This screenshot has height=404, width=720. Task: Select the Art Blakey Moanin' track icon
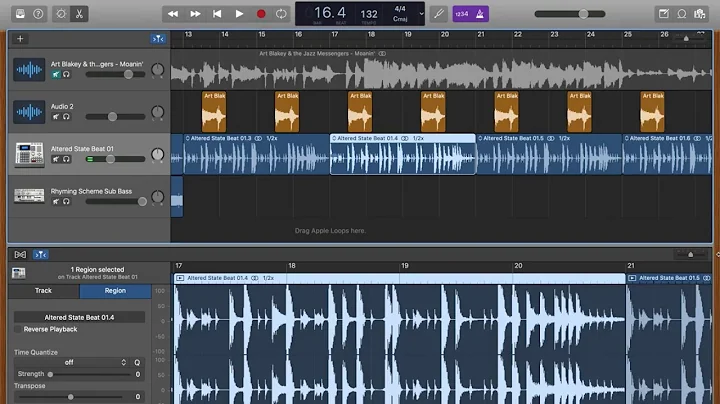tap(29, 69)
